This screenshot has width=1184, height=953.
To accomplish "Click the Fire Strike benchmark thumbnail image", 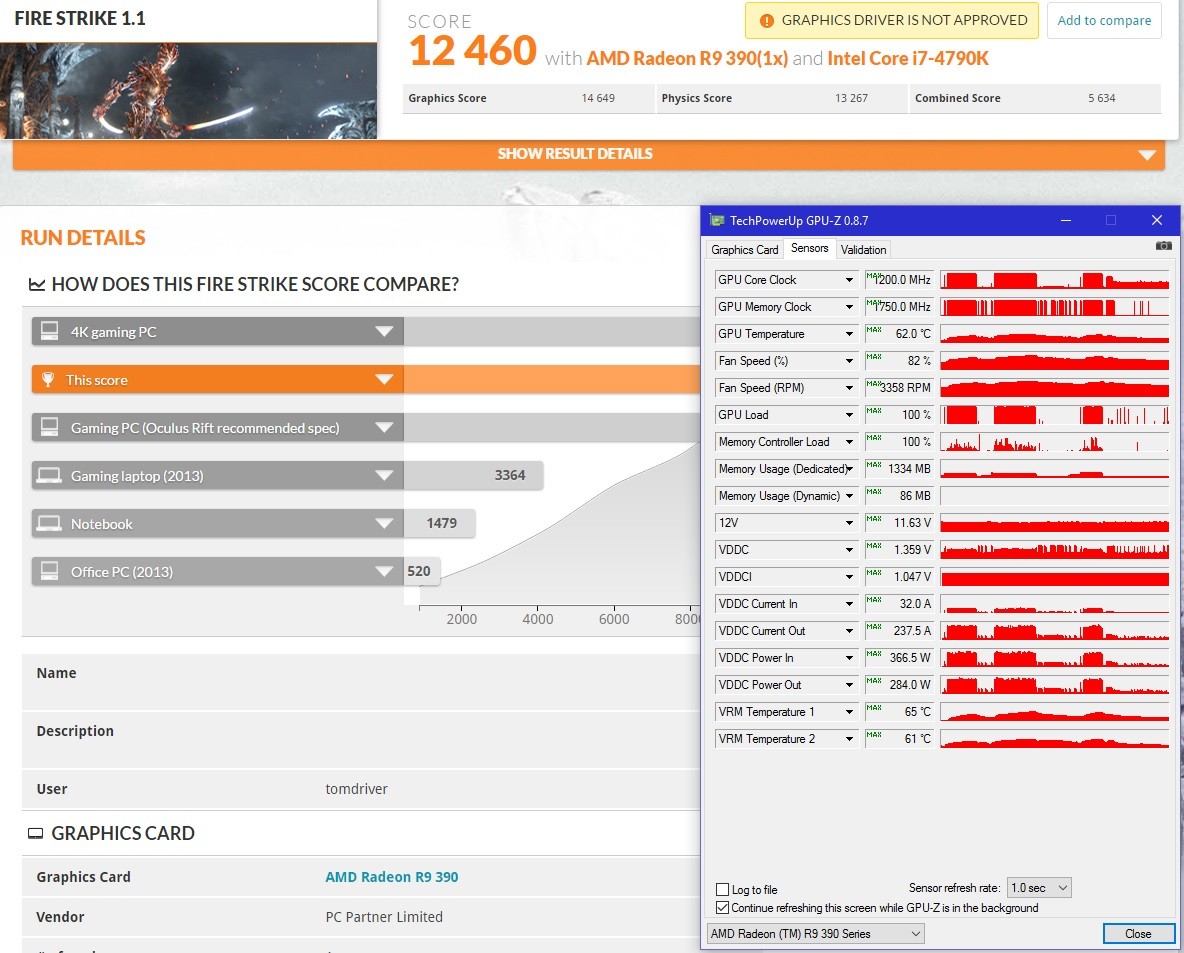I will coord(188,91).
